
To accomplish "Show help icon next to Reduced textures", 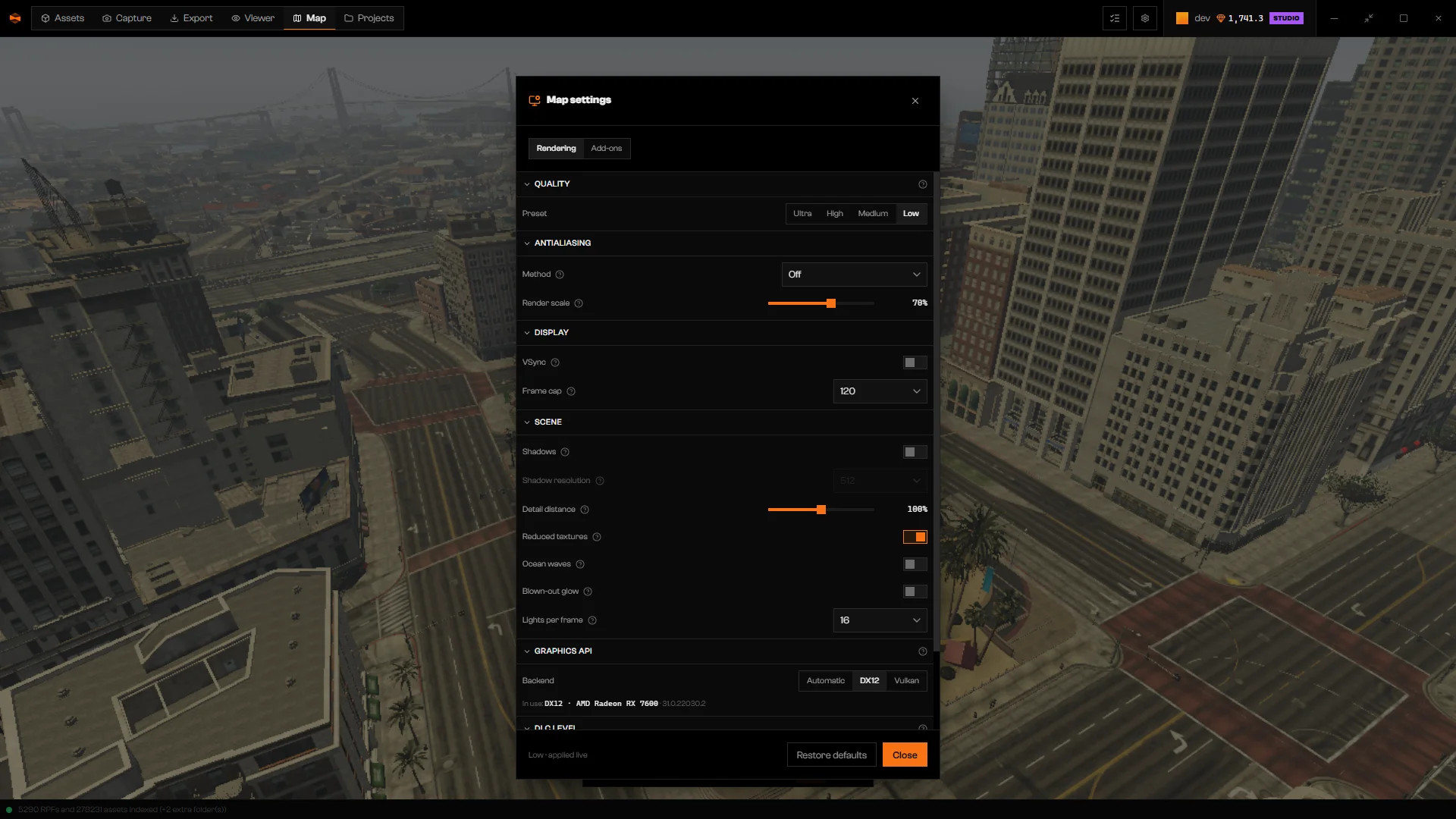I will coord(597,537).
